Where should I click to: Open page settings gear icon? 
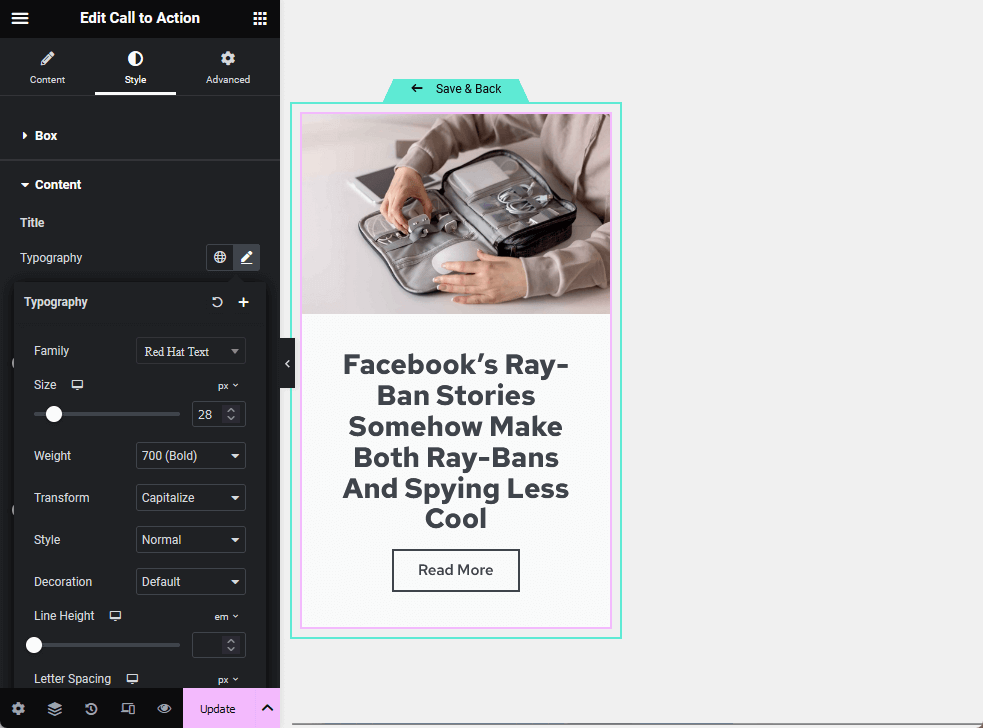[18, 709]
